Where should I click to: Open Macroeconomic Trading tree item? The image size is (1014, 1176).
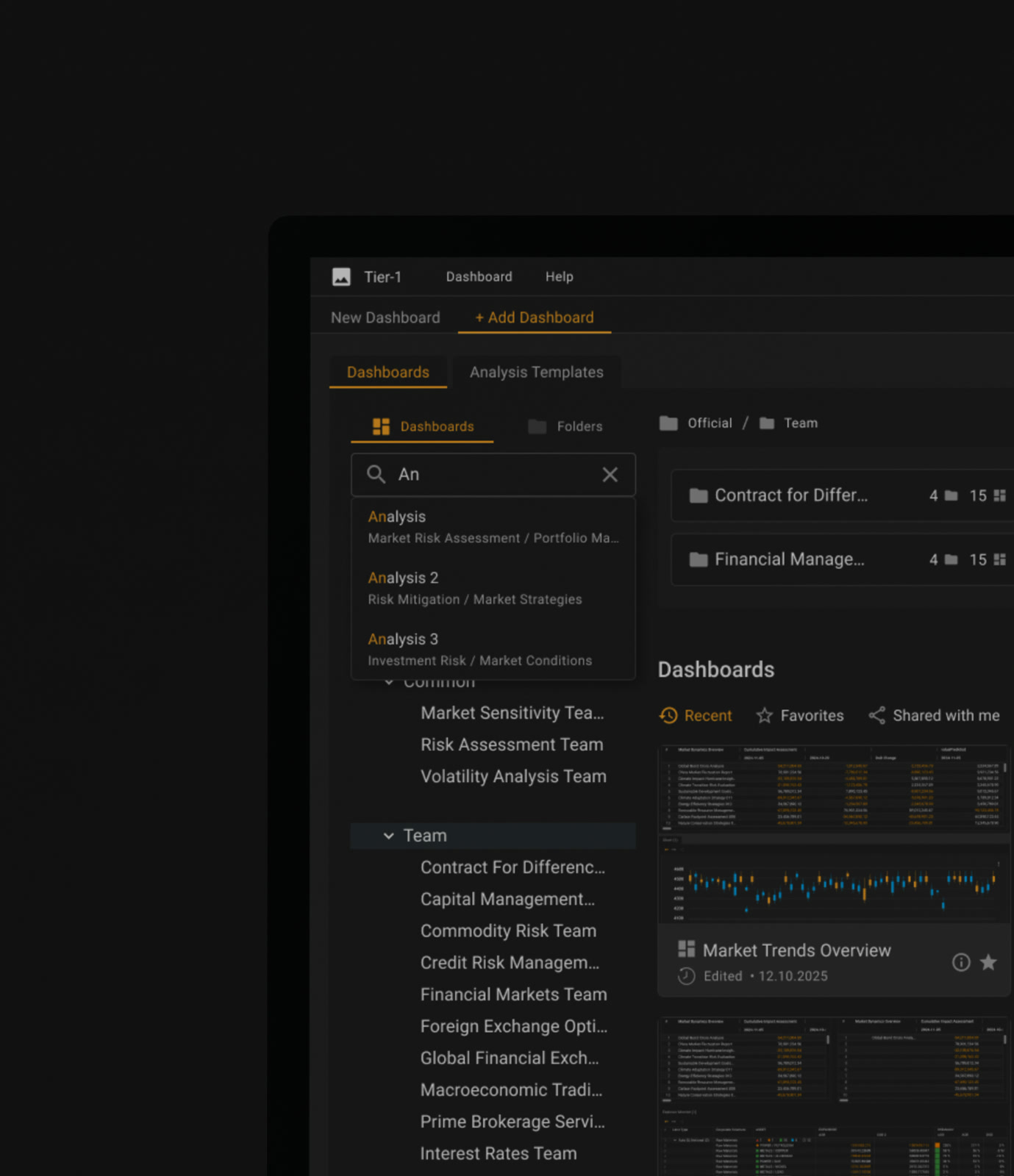pos(511,1090)
